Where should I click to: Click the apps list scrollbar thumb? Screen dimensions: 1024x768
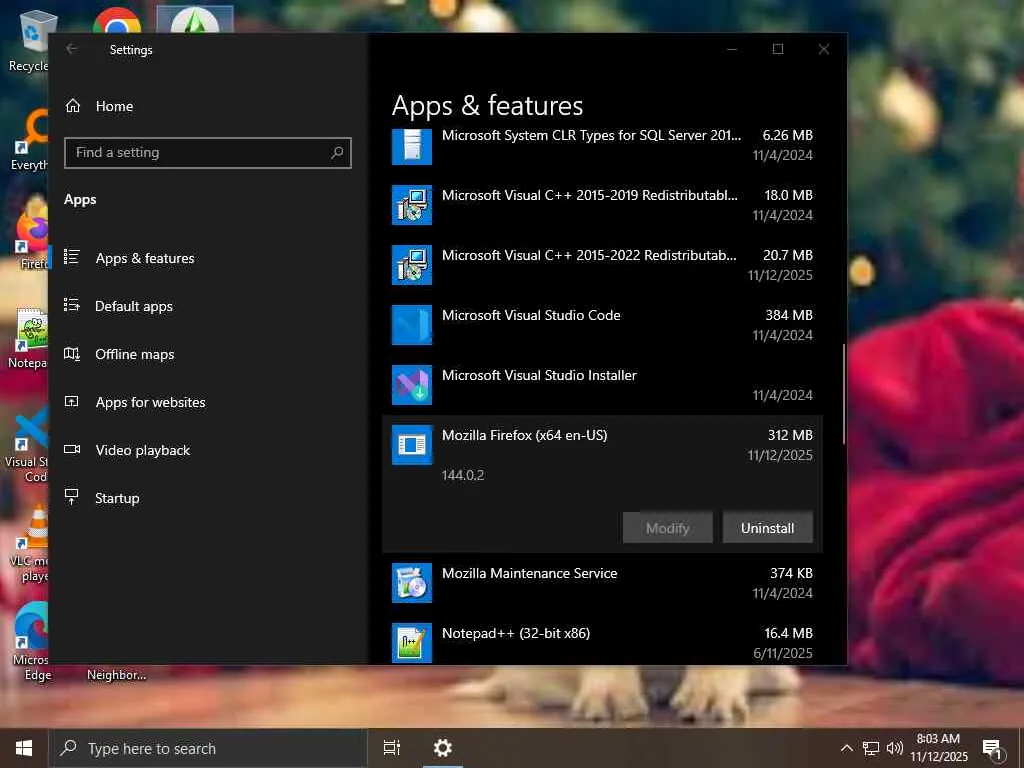coord(844,394)
